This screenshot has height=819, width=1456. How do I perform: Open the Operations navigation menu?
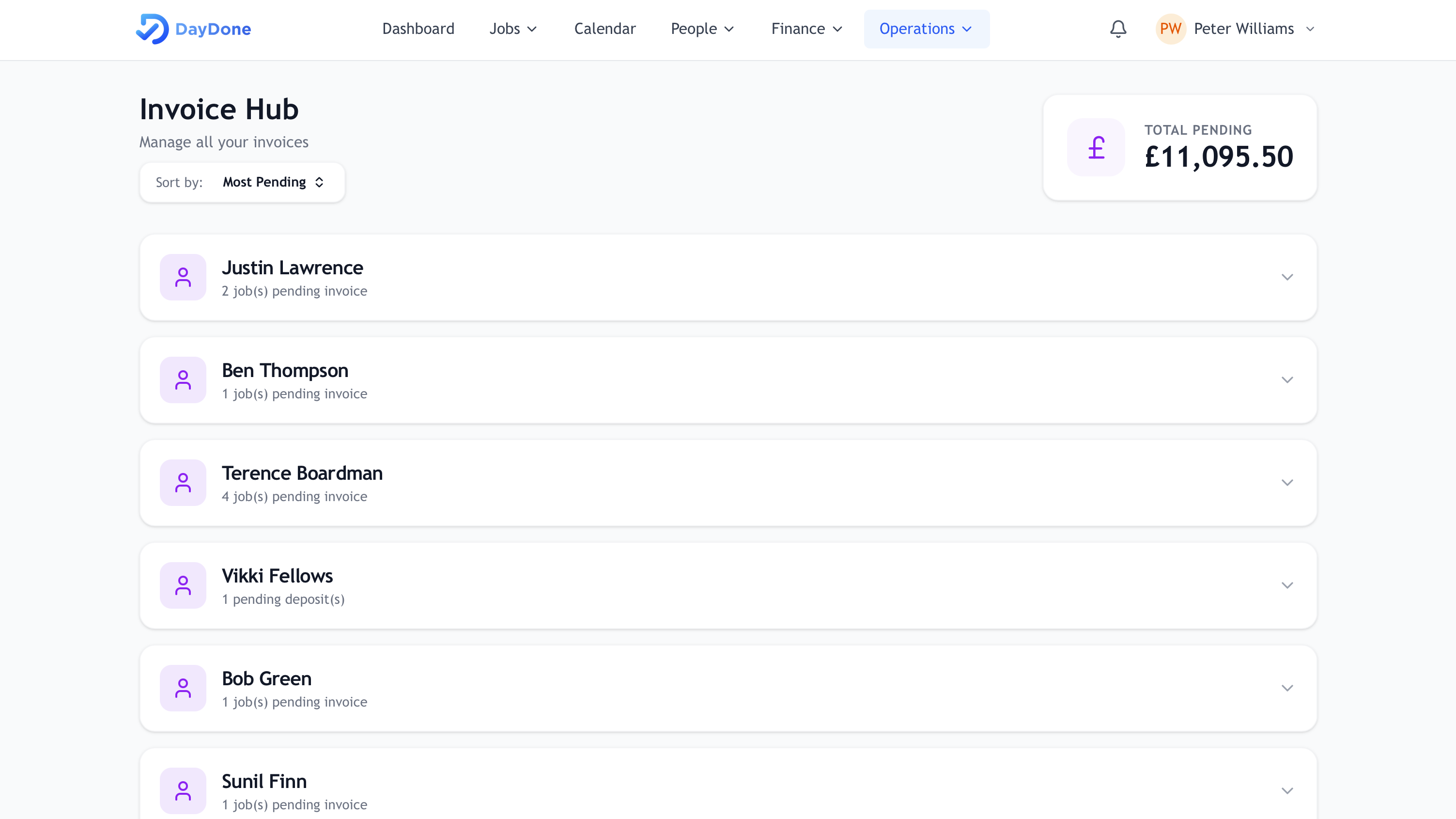927,29
